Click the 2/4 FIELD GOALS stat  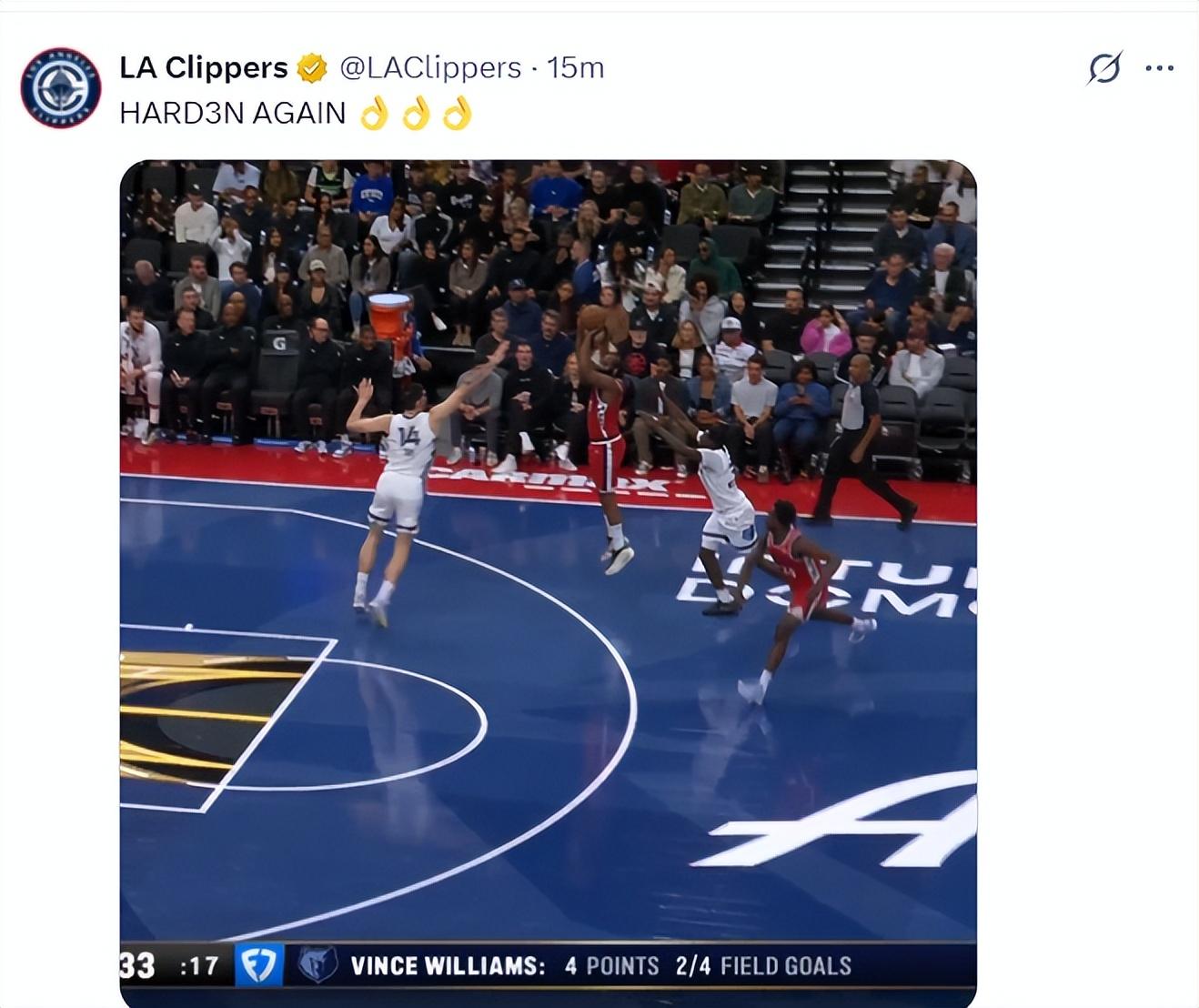(x=763, y=966)
